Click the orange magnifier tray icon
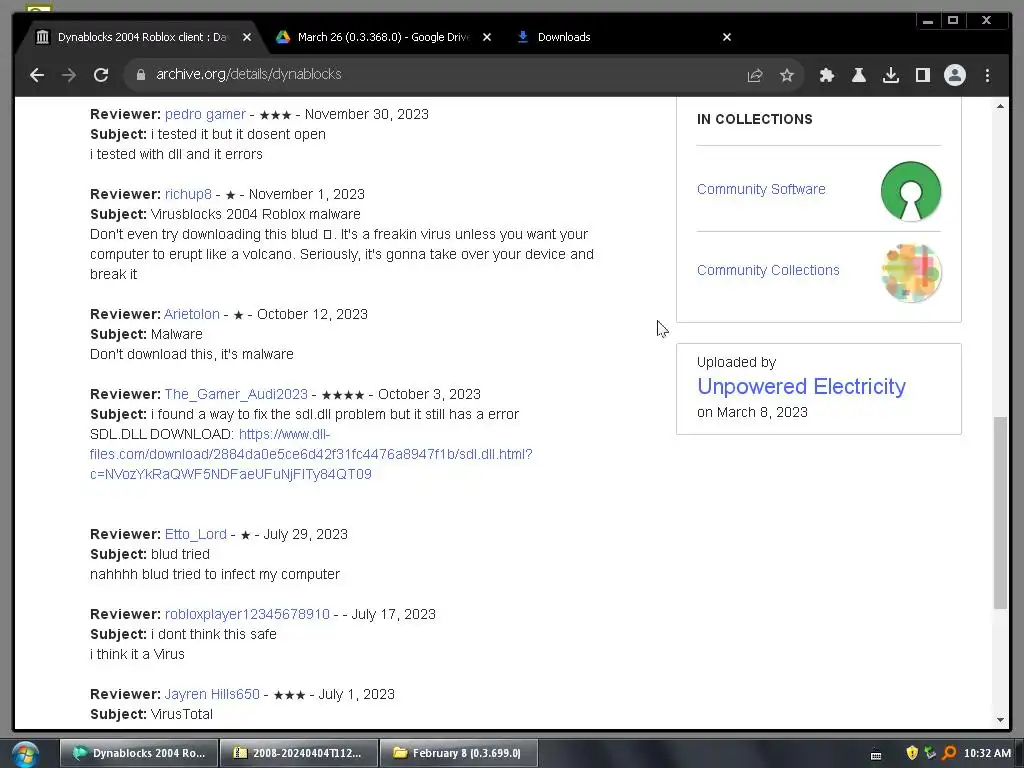The image size is (1024, 768). 949,753
